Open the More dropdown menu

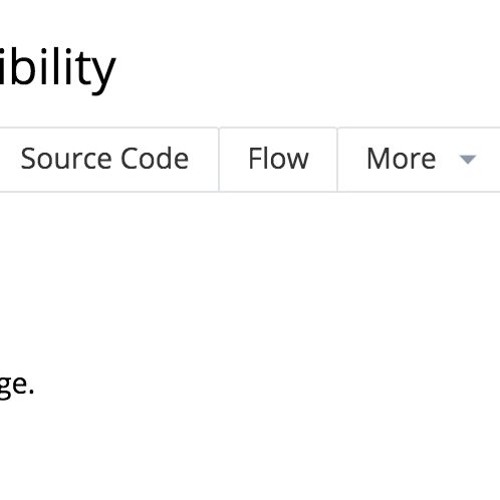419,159
